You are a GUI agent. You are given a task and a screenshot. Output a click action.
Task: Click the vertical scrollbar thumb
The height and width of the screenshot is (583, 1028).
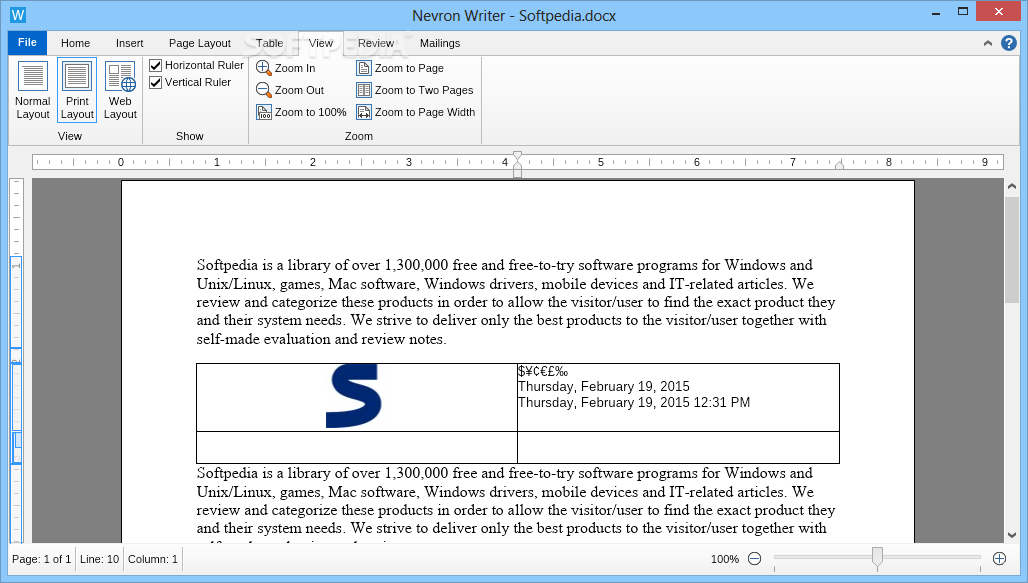point(1012,250)
